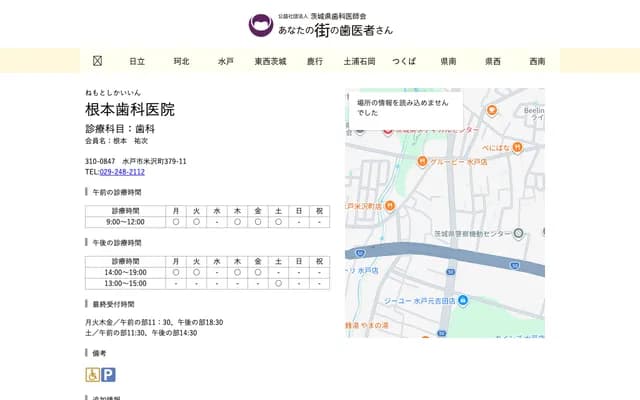The image size is (640, 400).
Task: Click the address 水戸市米沢町379-11 text
Action: pyautogui.click(x=154, y=161)
